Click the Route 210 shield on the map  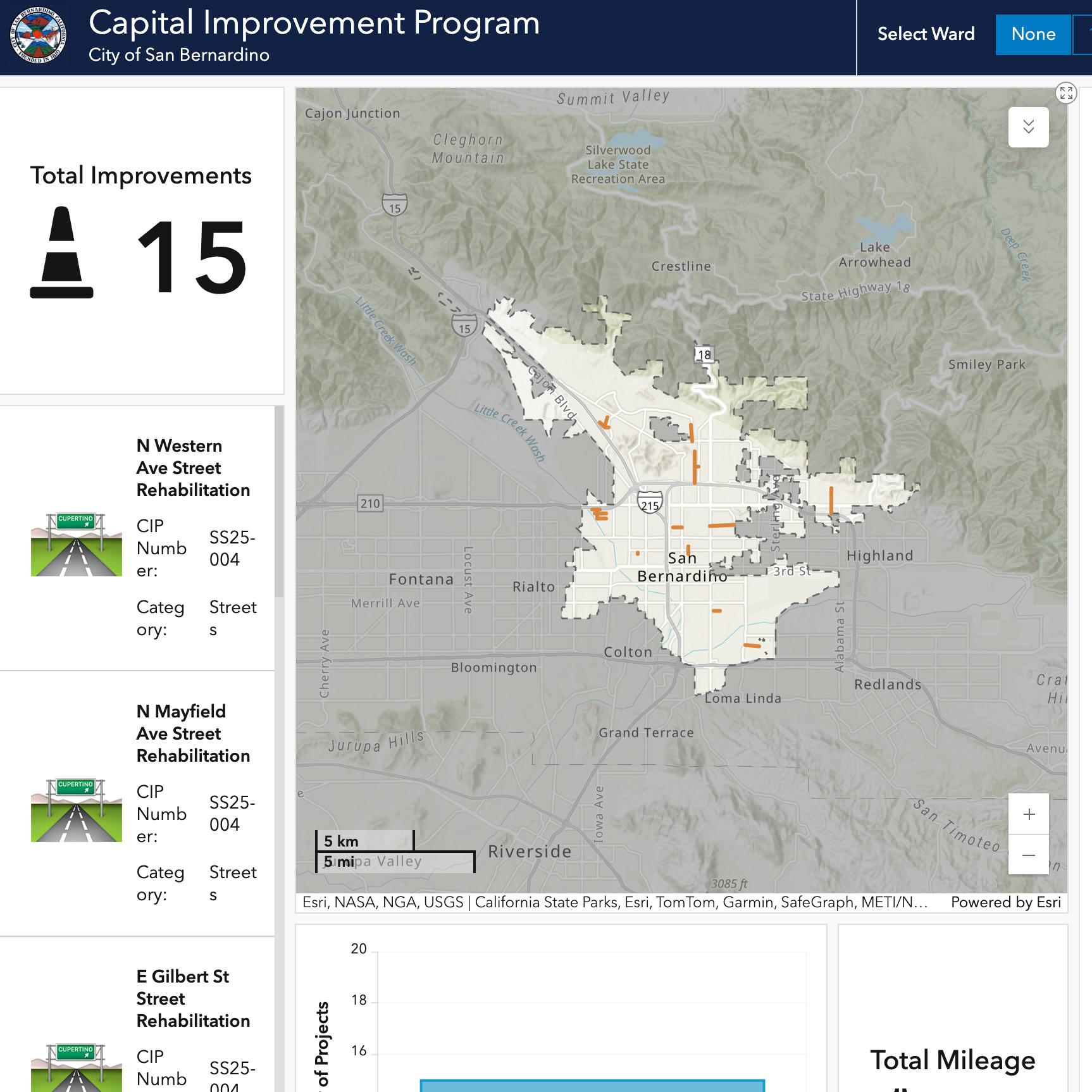(x=370, y=504)
